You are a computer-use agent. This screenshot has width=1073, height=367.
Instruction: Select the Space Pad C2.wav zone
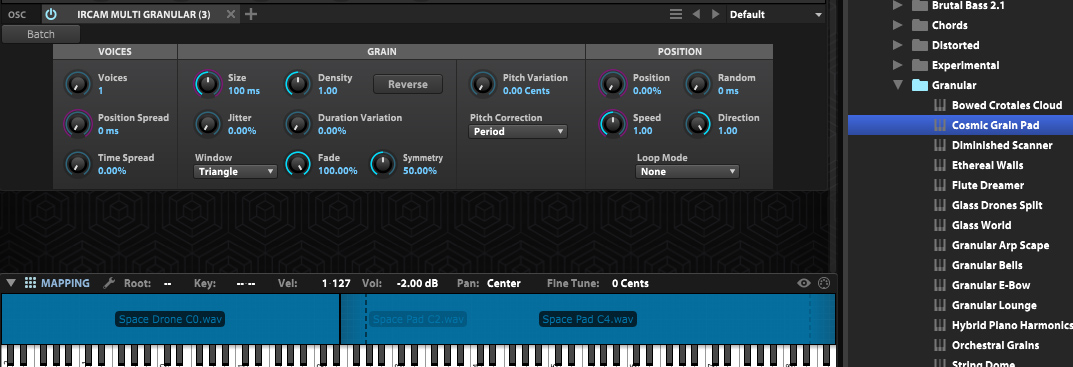pos(418,319)
